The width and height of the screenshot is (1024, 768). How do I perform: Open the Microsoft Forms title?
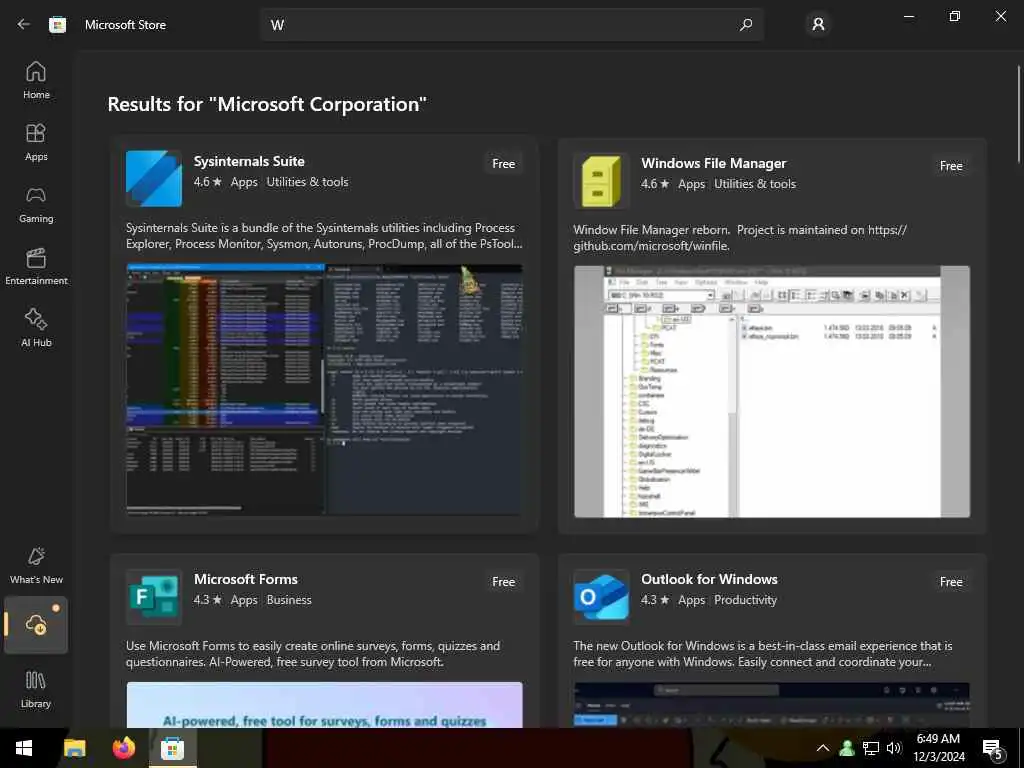246,579
